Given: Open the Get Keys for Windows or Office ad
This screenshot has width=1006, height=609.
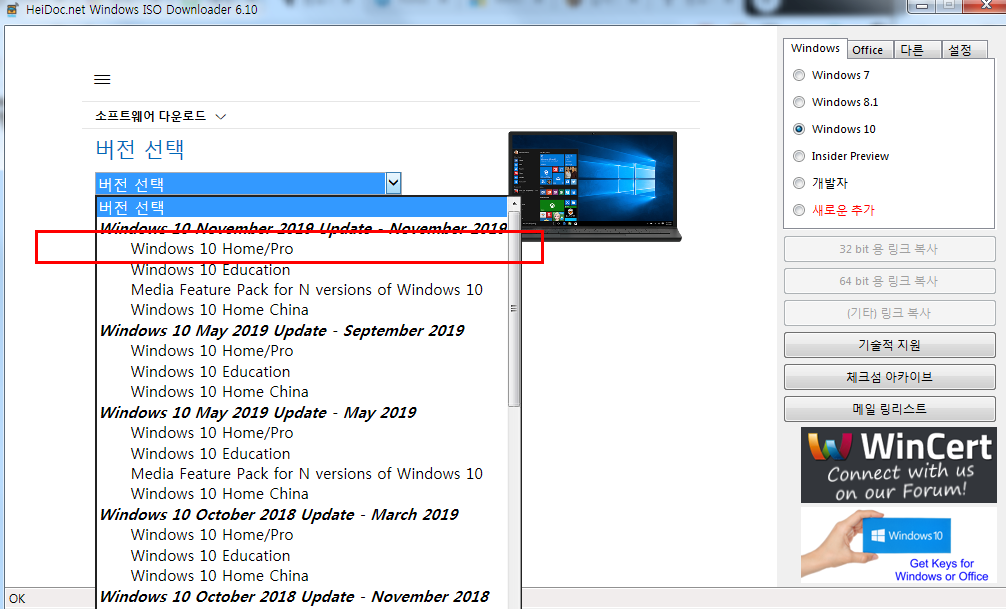Looking at the screenshot, I should (x=898, y=545).
